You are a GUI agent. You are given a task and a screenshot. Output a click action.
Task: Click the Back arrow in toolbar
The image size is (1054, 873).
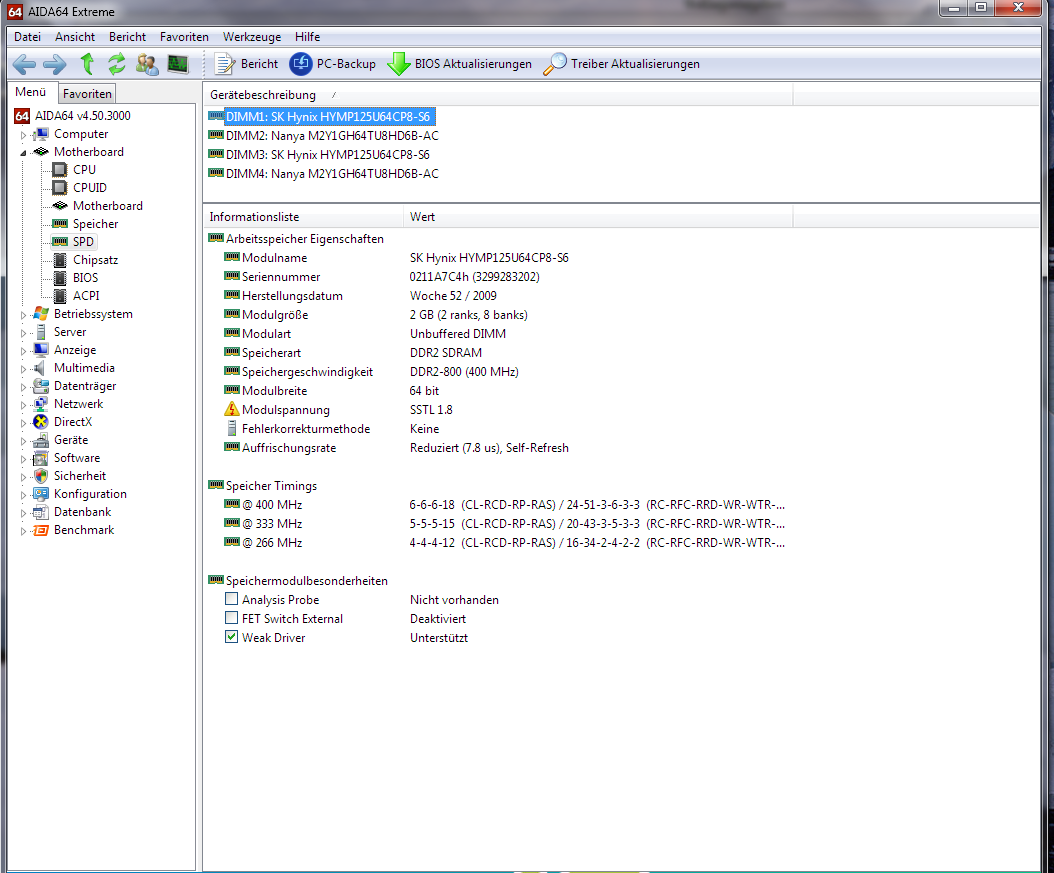pos(25,65)
